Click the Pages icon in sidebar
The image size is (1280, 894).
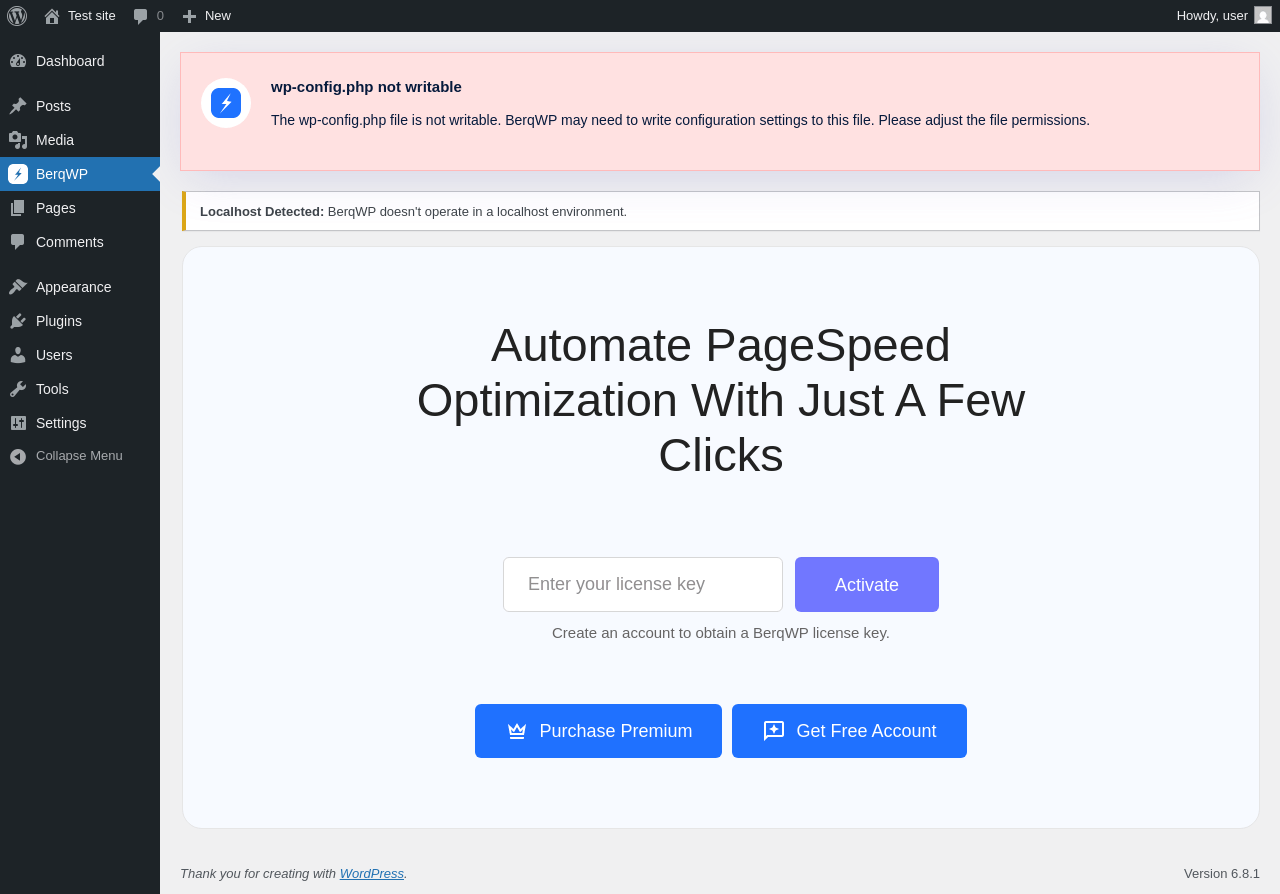coord(18,208)
